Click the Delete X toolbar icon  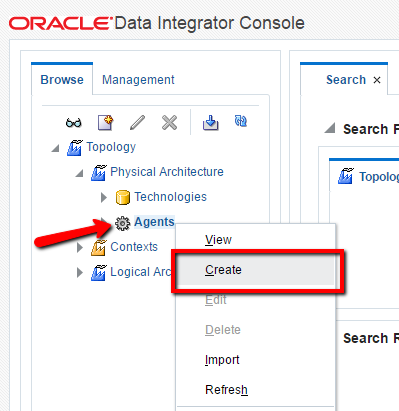point(169,122)
